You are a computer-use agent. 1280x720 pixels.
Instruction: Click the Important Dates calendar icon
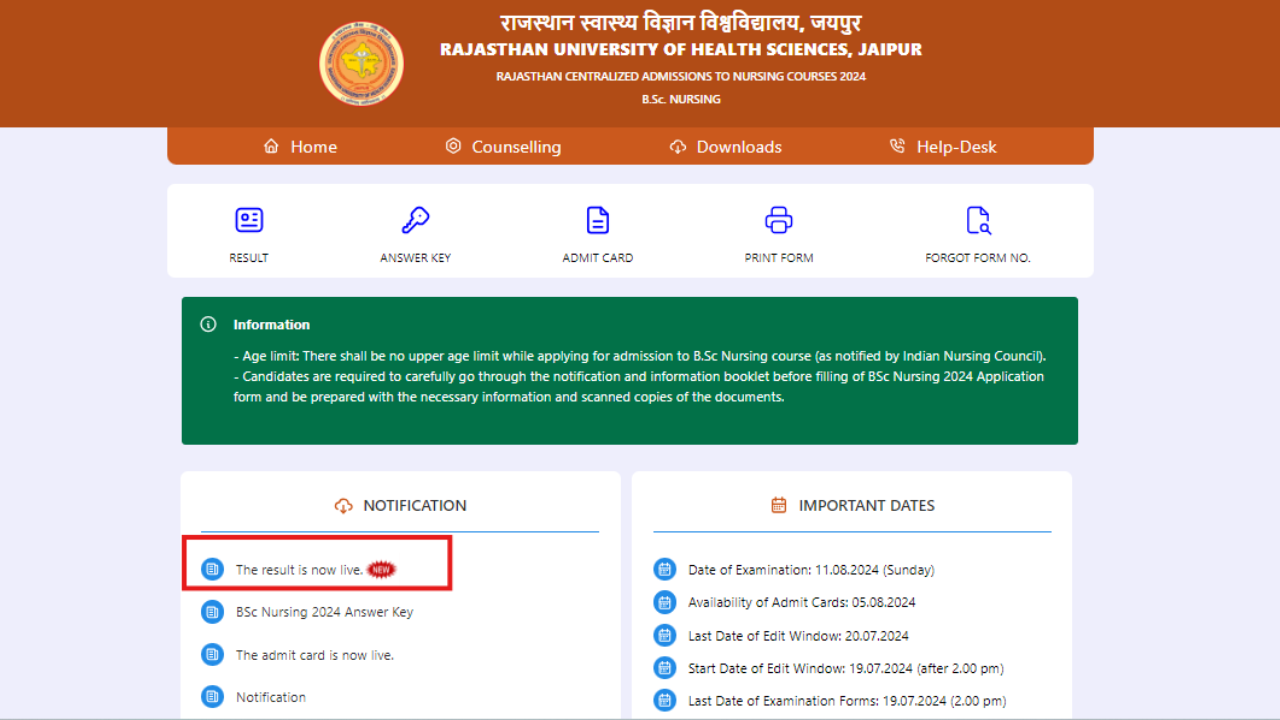[x=779, y=505]
